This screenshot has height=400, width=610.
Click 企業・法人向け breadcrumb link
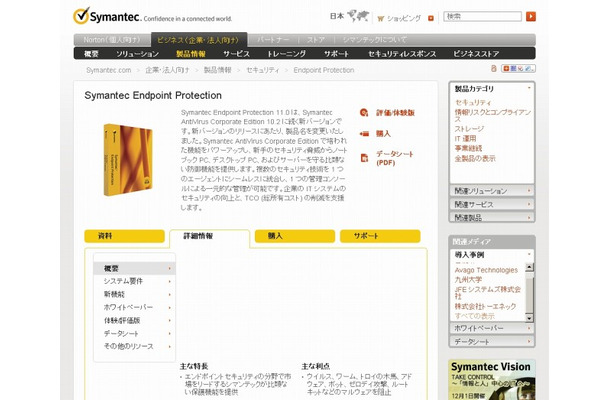tap(167, 70)
